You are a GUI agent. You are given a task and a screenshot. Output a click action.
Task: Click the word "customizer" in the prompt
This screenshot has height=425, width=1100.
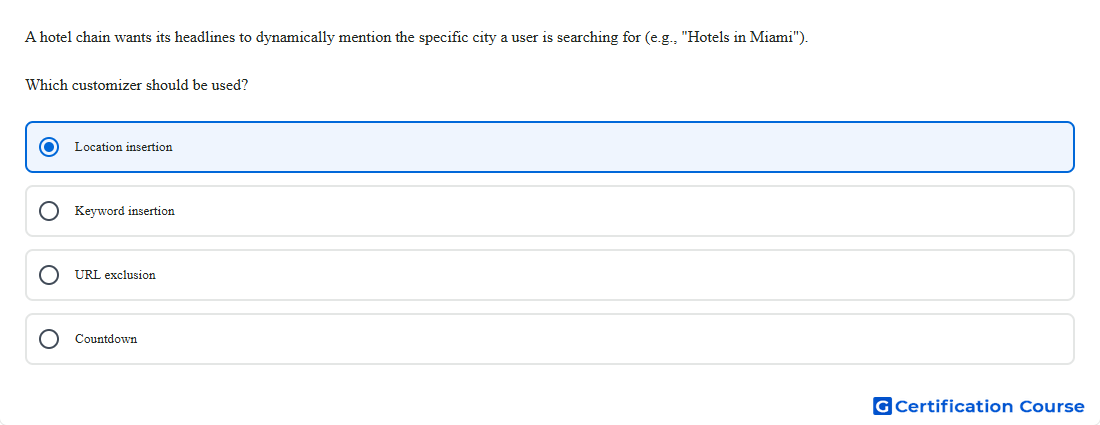(107, 86)
